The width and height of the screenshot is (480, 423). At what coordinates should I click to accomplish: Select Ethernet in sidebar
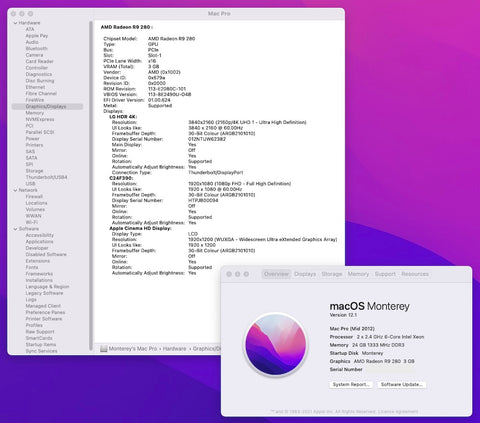point(35,87)
